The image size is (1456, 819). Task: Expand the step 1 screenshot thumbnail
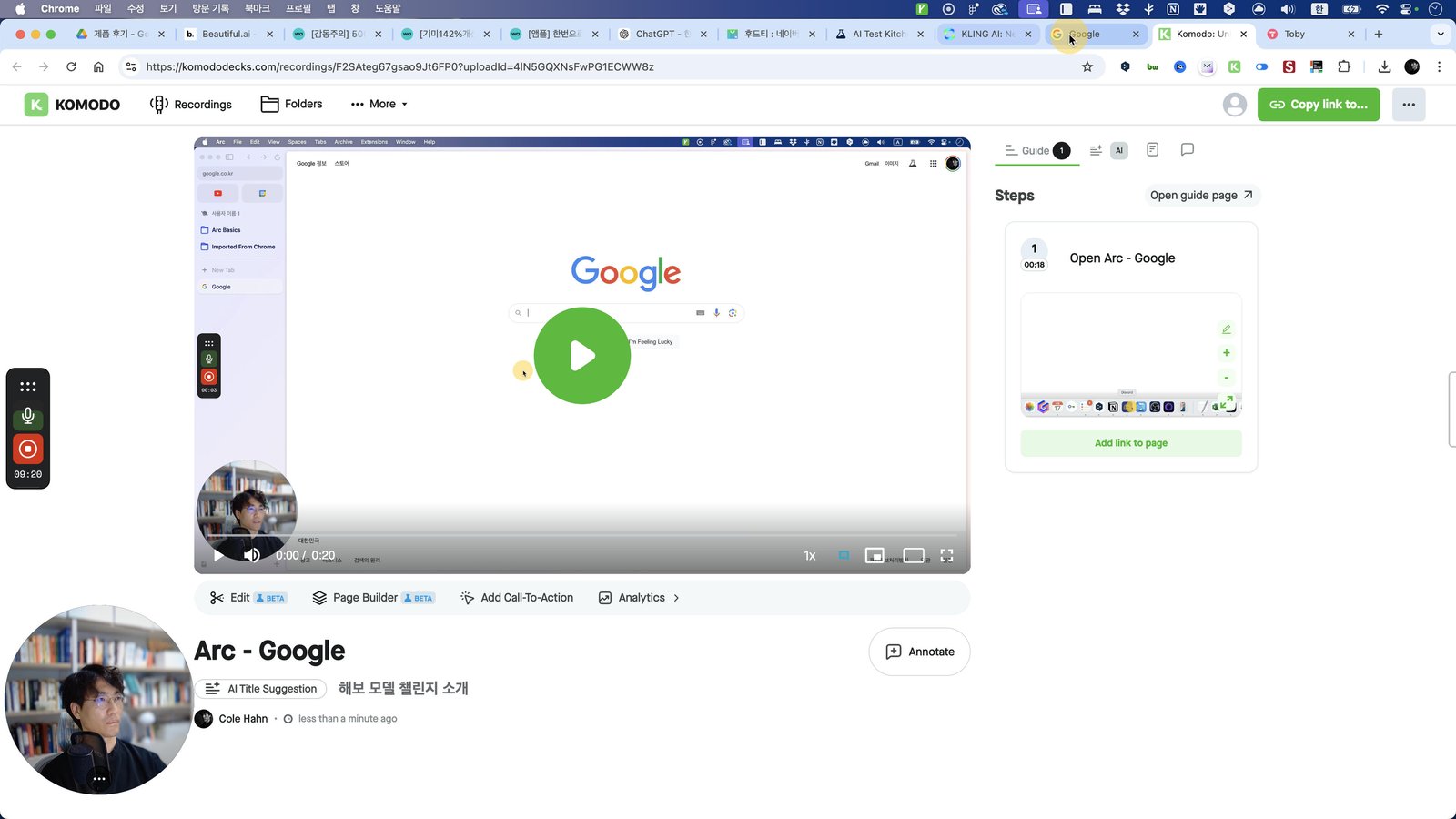(1227, 401)
